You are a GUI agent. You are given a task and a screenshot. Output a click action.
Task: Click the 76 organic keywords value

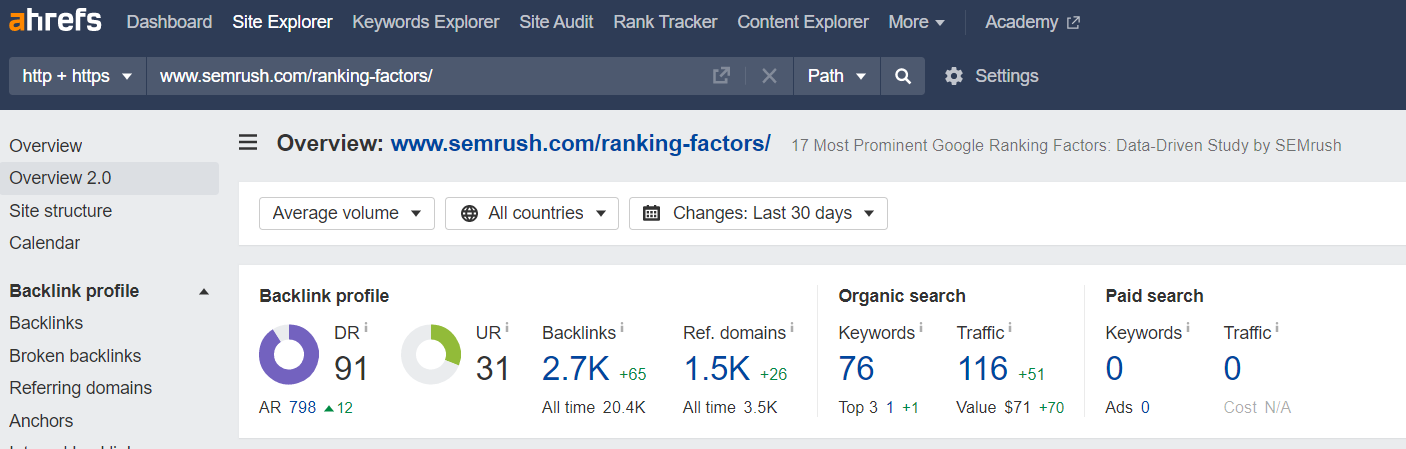click(857, 369)
